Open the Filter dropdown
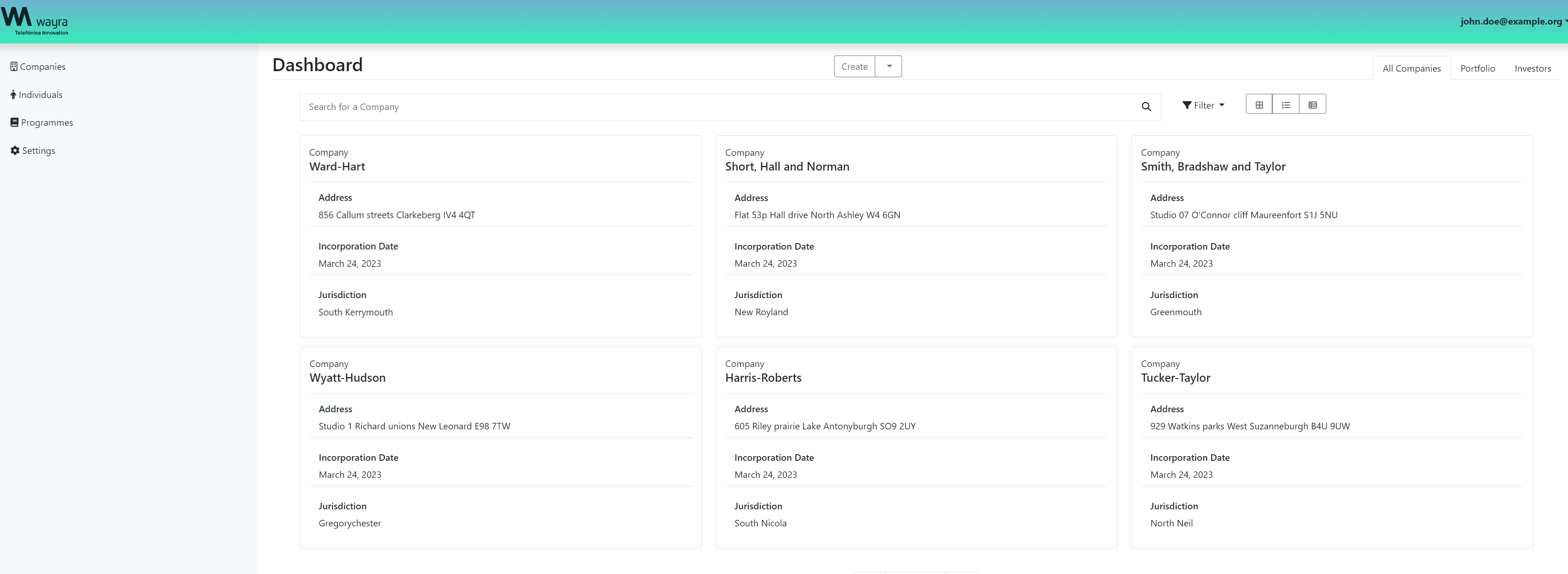Viewport: 1568px width, 574px height. 1203,105
